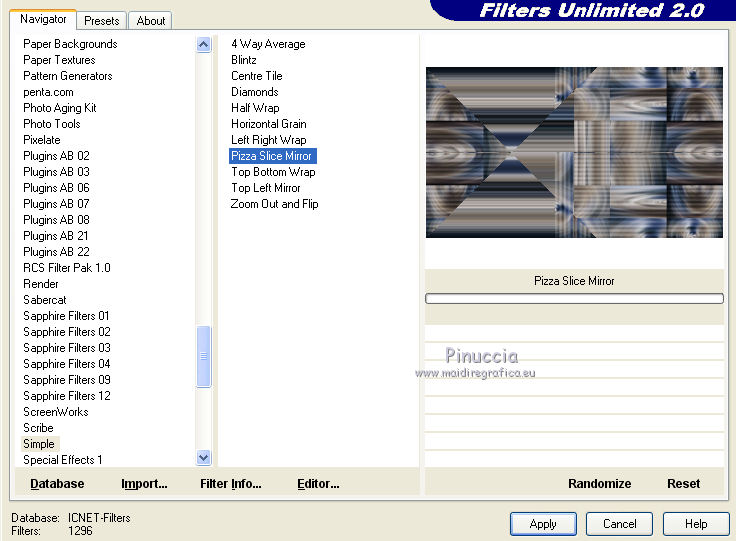The width and height of the screenshot is (736, 541).
Task: Choose the Centre Tile filter
Action: pos(257,76)
